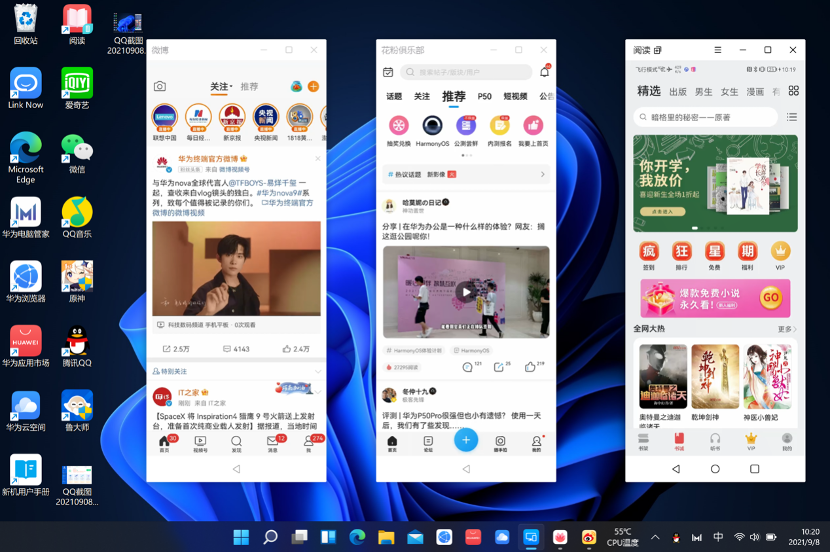This screenshot has height=552, width=830.
Task: Open 抽奖兑换 icon in 花粉俱乐部
Action: pyautogui.click(x=399, y=125)
